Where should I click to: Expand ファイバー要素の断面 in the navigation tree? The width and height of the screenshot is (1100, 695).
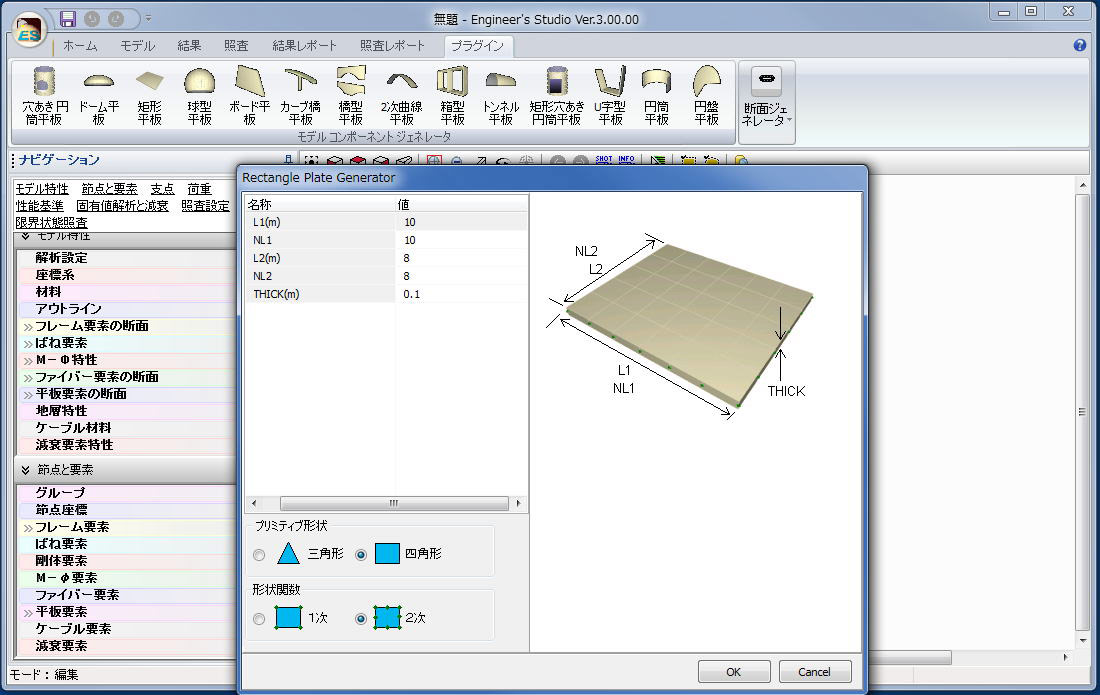[x=28, y=378]
